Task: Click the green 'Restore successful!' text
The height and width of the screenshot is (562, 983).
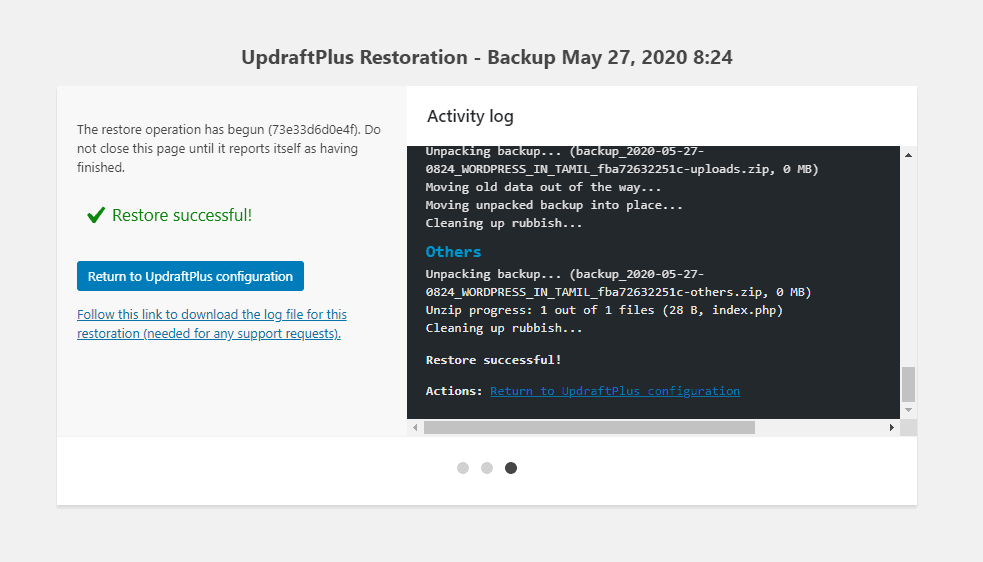Action: pos(182,215)
